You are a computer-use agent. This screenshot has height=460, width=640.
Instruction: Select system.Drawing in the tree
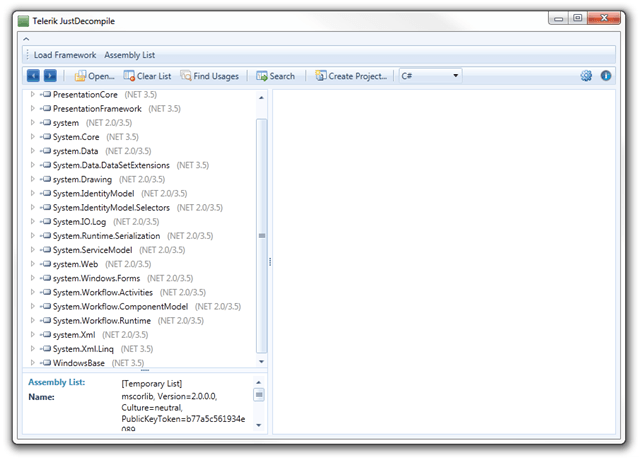coord(82,179)
